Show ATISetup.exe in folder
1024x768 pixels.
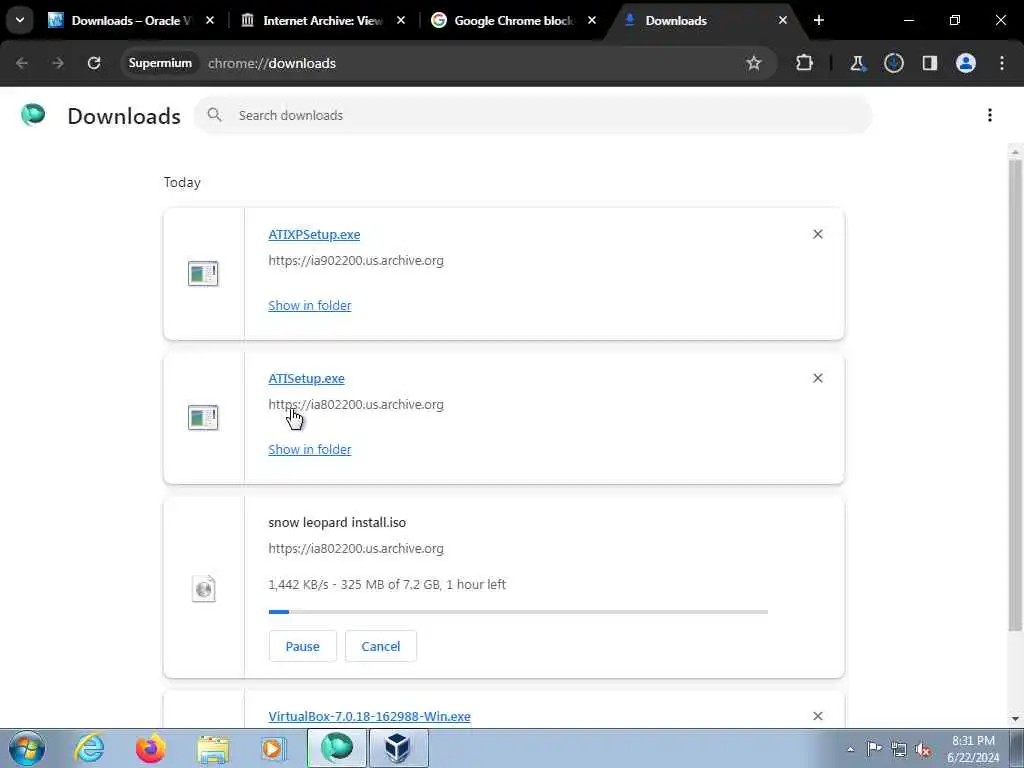(x=310, y=449)
